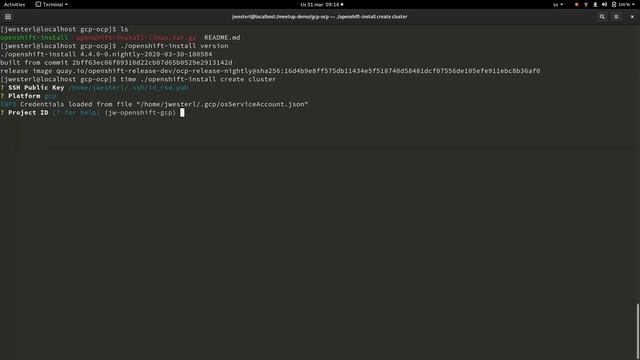Click the green openshift-install file name
The height and width of the screenshot is (360, 640).
pos(34,38)
